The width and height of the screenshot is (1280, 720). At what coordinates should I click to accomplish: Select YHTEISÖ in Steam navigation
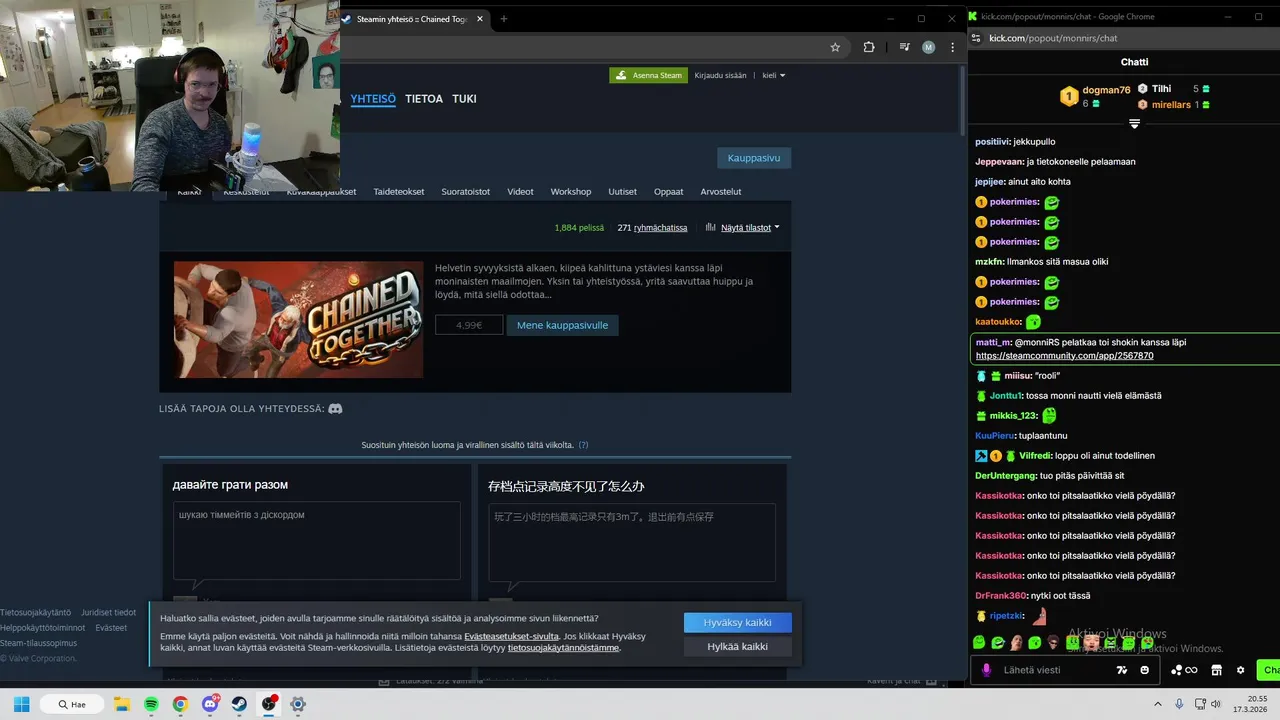click(x=373, y=99)
